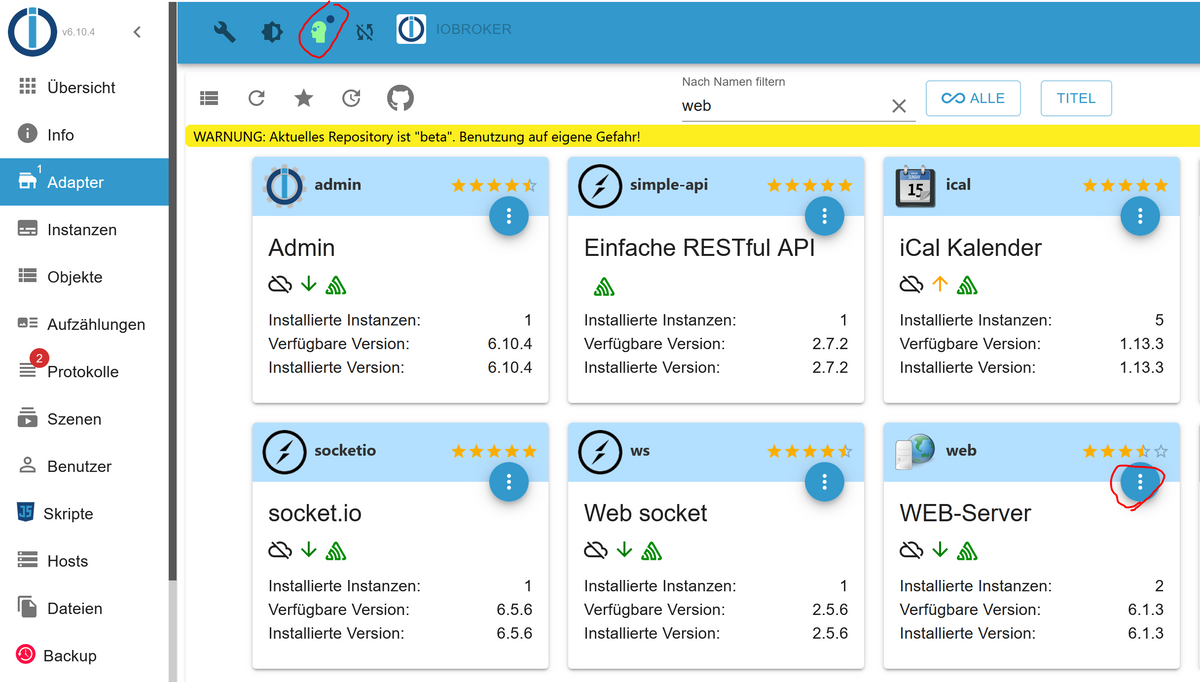Click the crossed-cloud icon on socket.io card

[280, 550]
